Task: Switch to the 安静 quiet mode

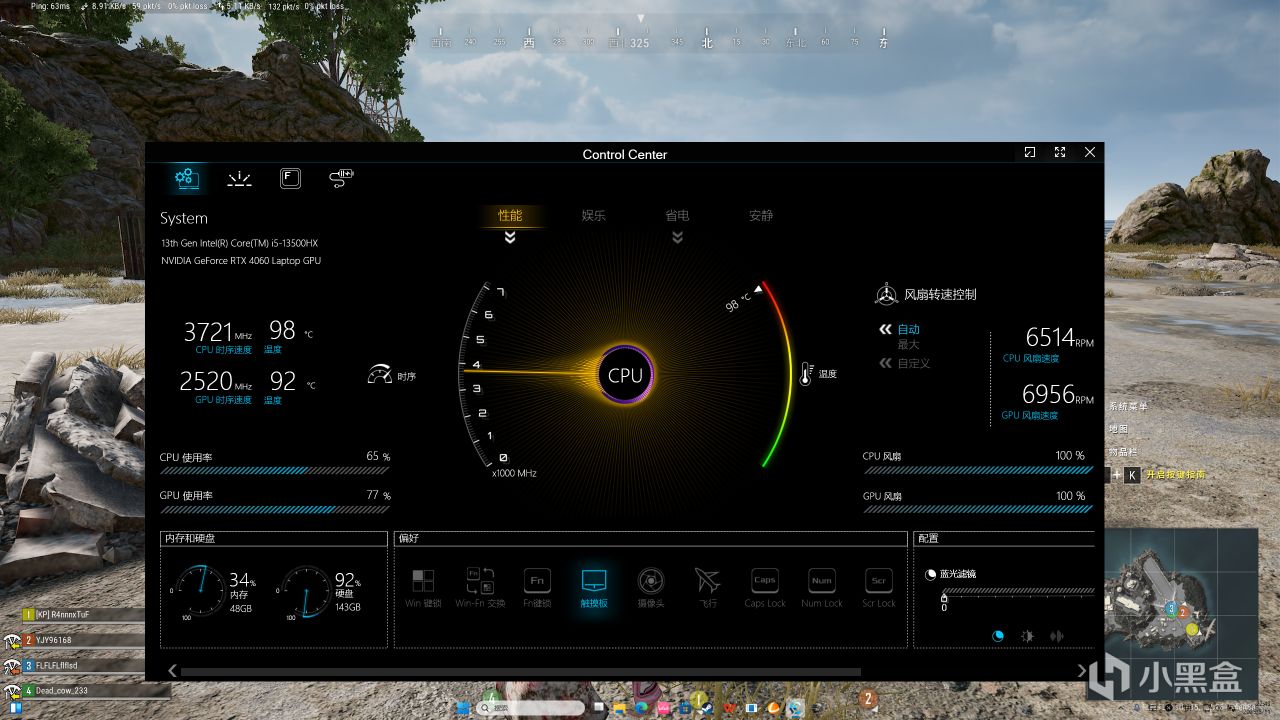Action: coord(761,215)
